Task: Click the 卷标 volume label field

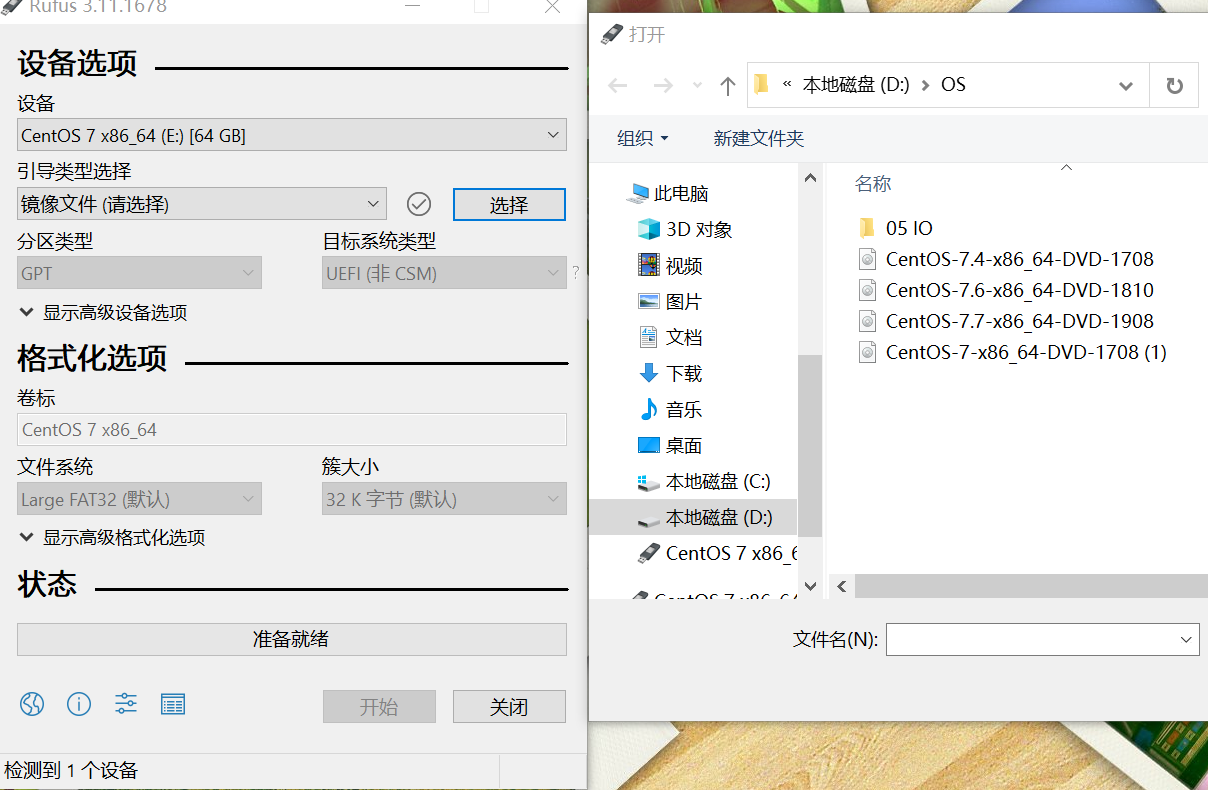Action: pos(292,430)
